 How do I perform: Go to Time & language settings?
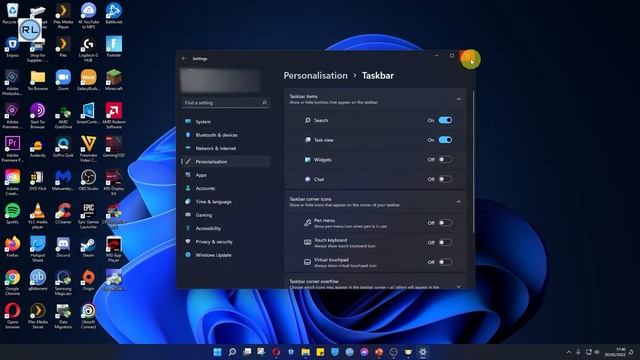tap(226, 202)
